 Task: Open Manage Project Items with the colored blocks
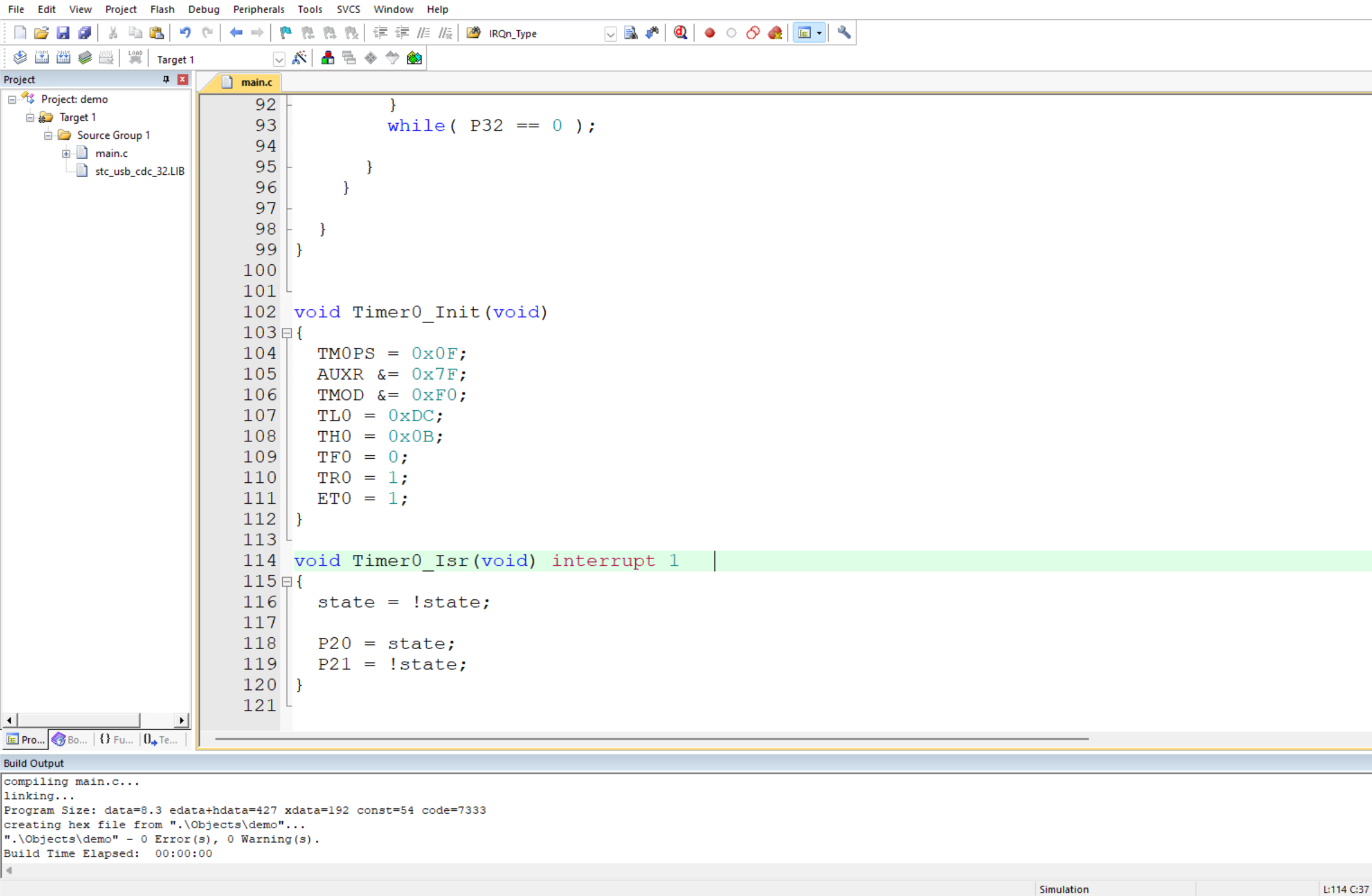328,58
